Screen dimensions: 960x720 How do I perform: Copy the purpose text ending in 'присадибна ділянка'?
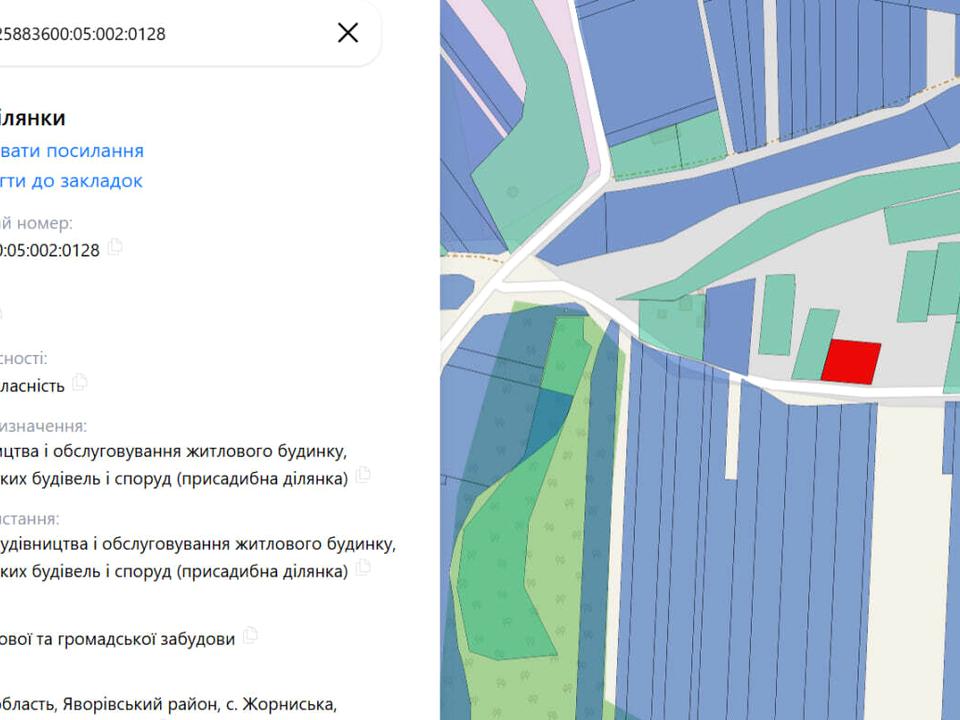click(x=363, y=474)
